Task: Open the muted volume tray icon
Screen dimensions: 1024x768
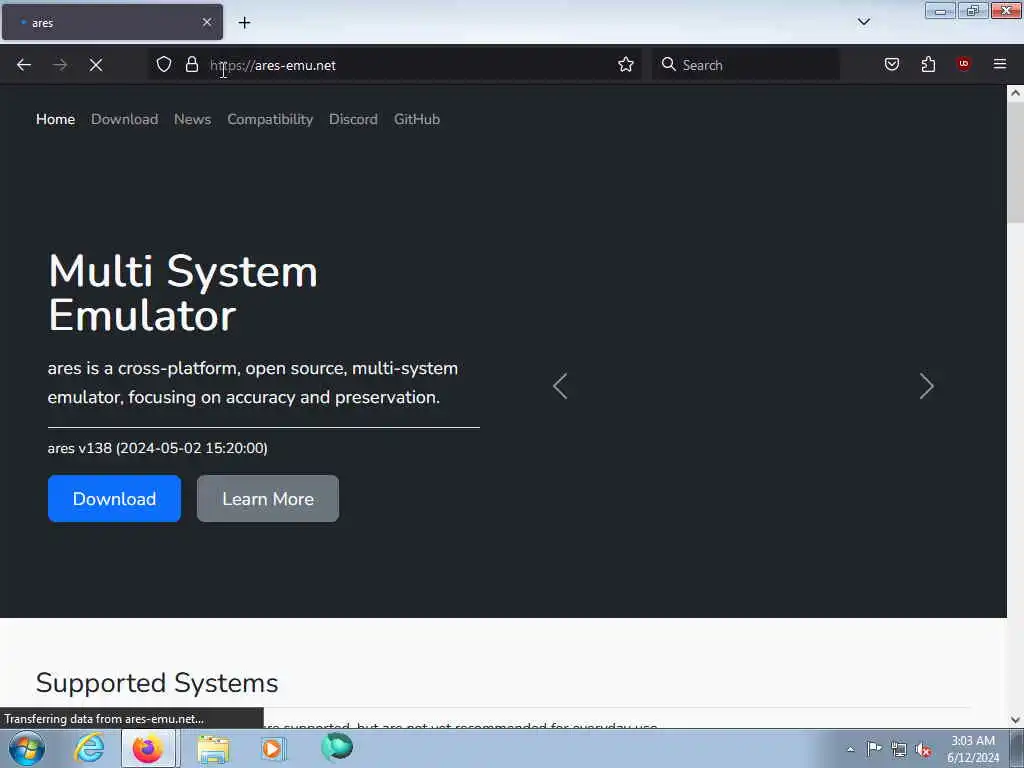Action: click(923, 750)
